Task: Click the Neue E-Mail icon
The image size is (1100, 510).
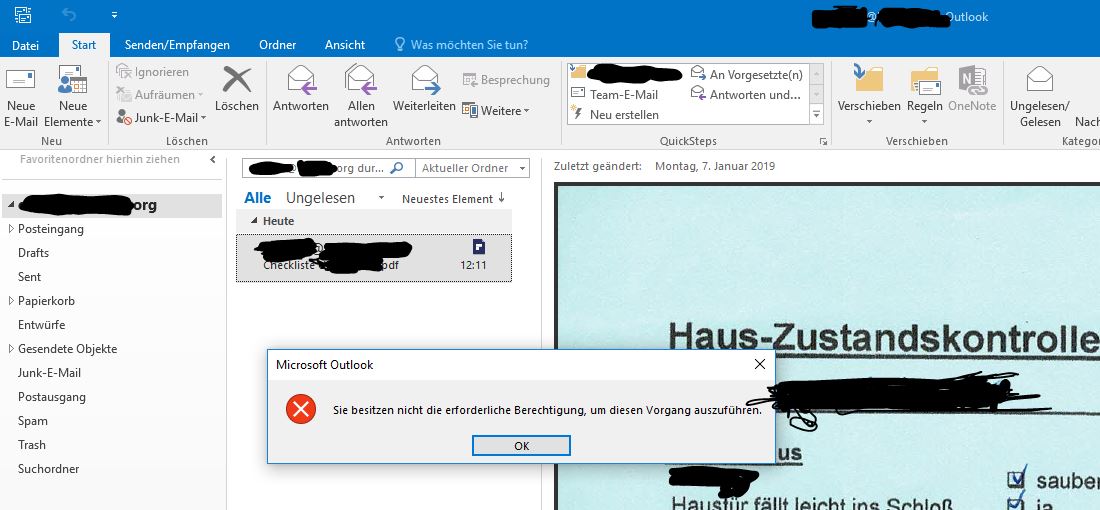Action: 20,79
